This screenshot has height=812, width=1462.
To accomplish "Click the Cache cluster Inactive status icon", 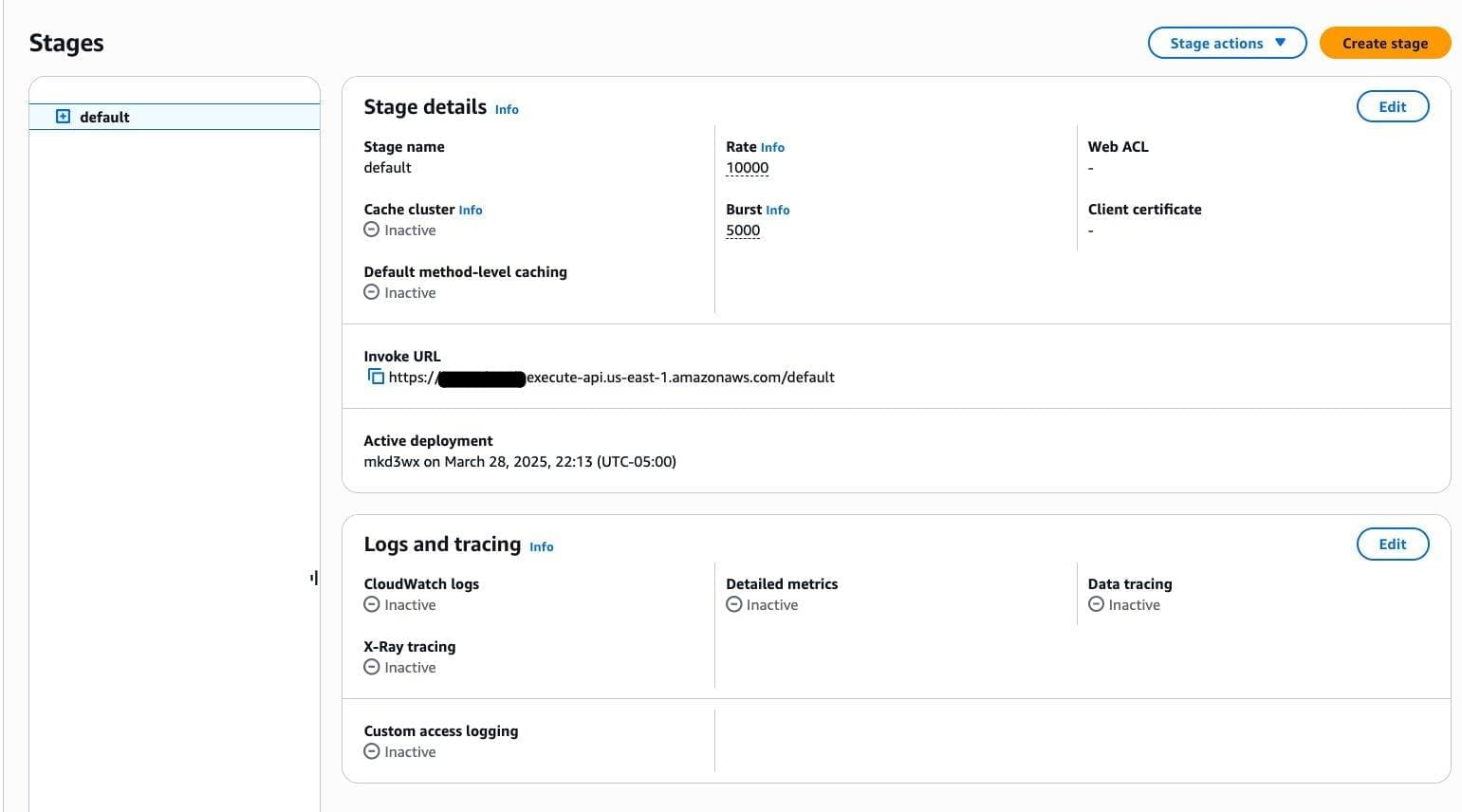I will pos(372,230).
